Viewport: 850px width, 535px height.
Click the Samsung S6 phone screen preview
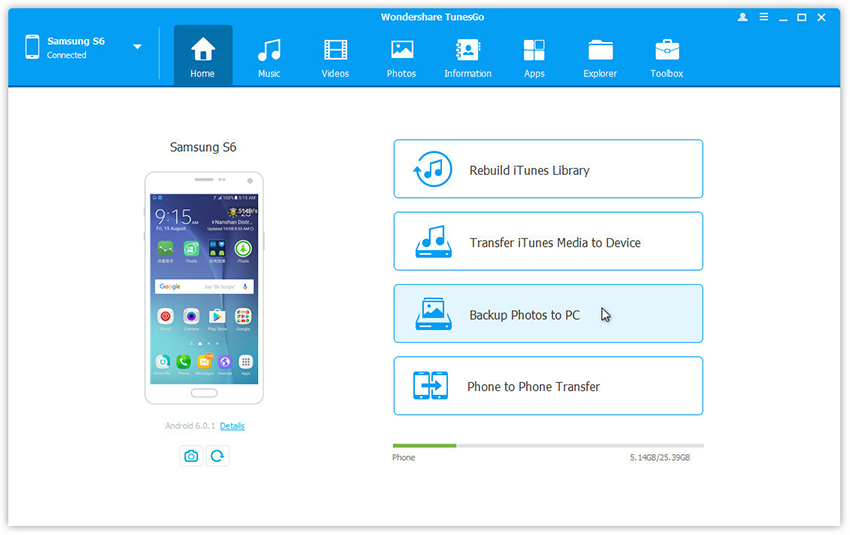coord(204,289)
